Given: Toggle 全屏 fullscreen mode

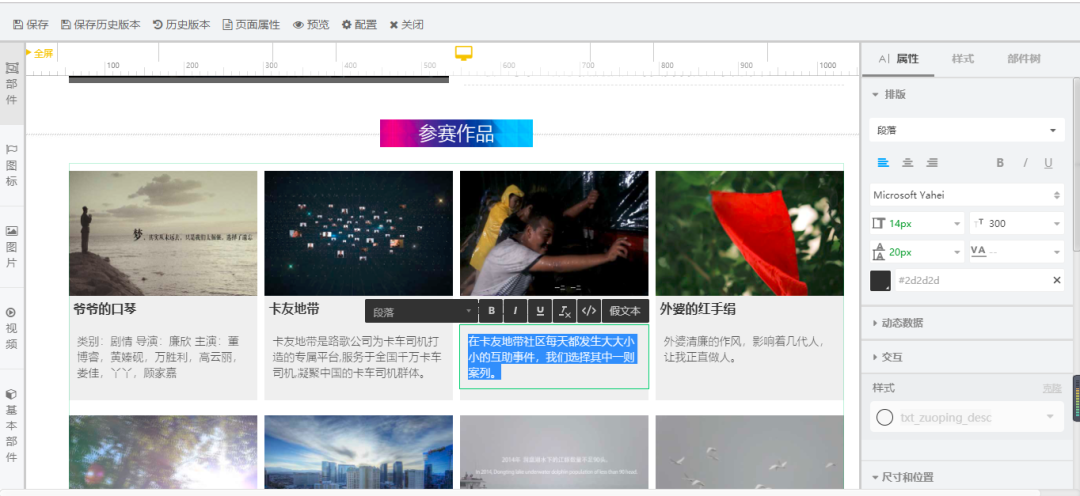Looking at the screenshot, I should pos(40,53).
